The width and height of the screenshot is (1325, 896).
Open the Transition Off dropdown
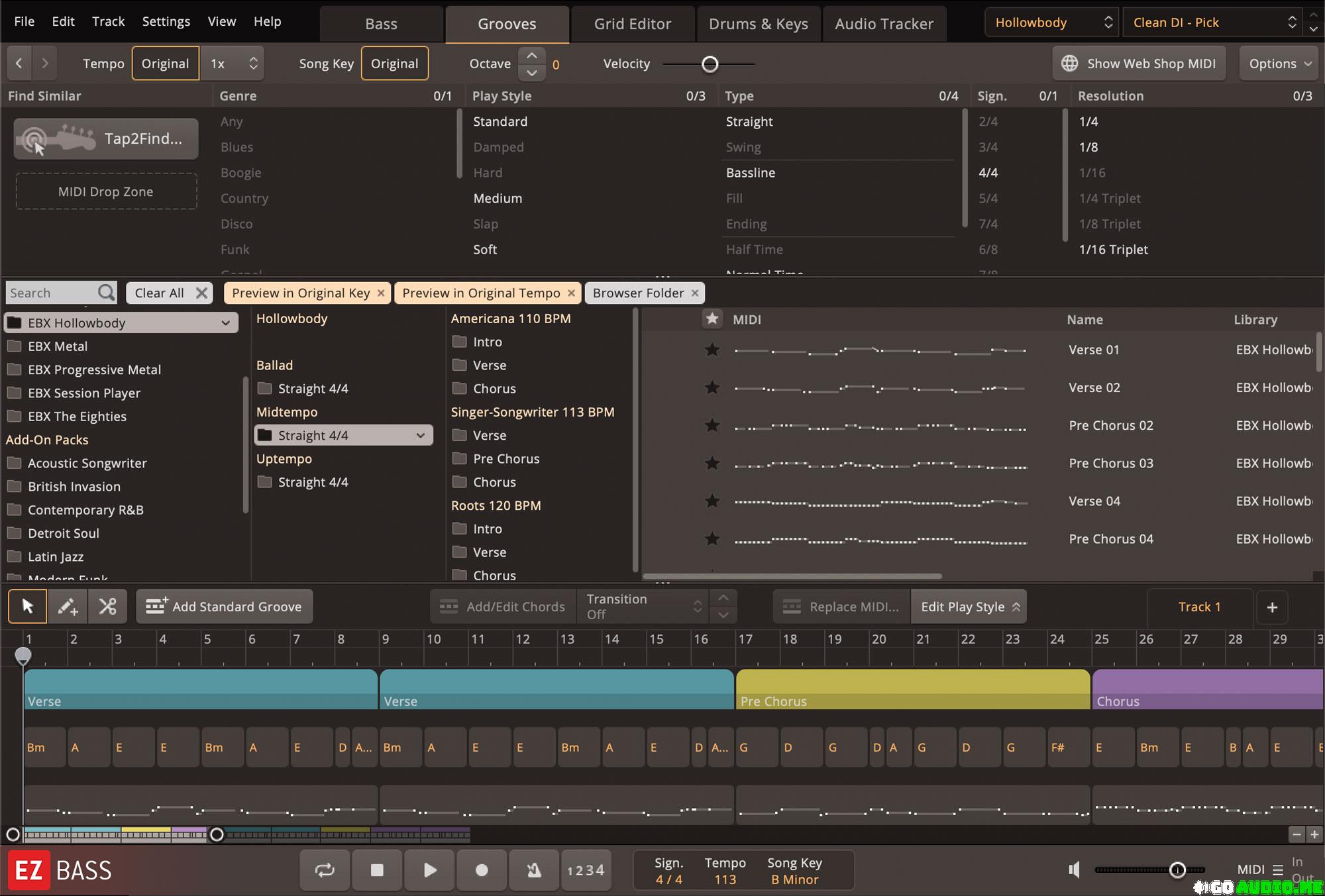click(643, 607)
